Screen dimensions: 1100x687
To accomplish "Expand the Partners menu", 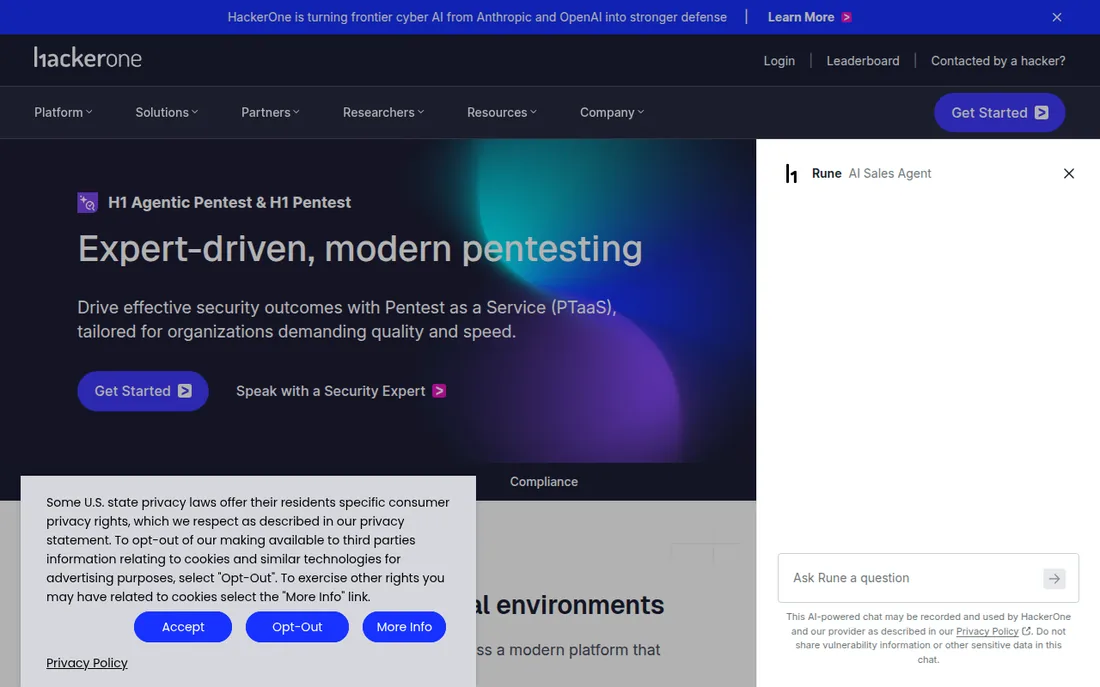I will pyautogui.click(x=270, y=112).
